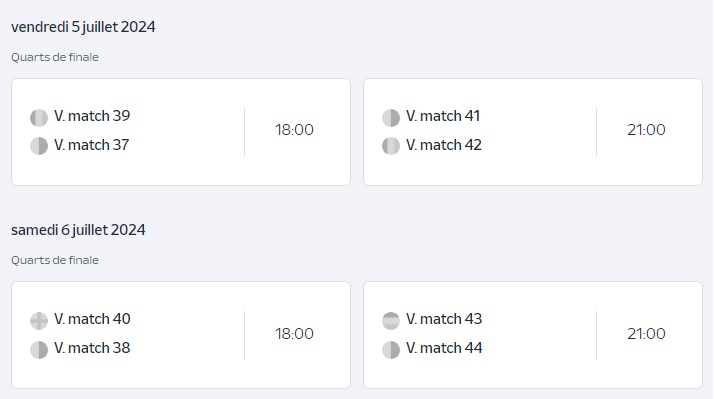Open the V. match 39 team link

click(92, 116)
